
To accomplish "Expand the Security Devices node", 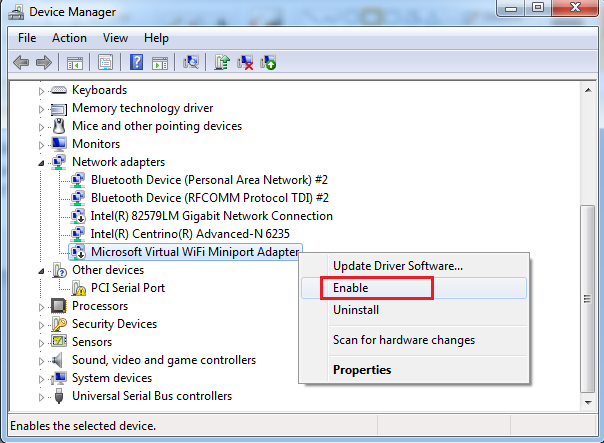I will point(41,325).
